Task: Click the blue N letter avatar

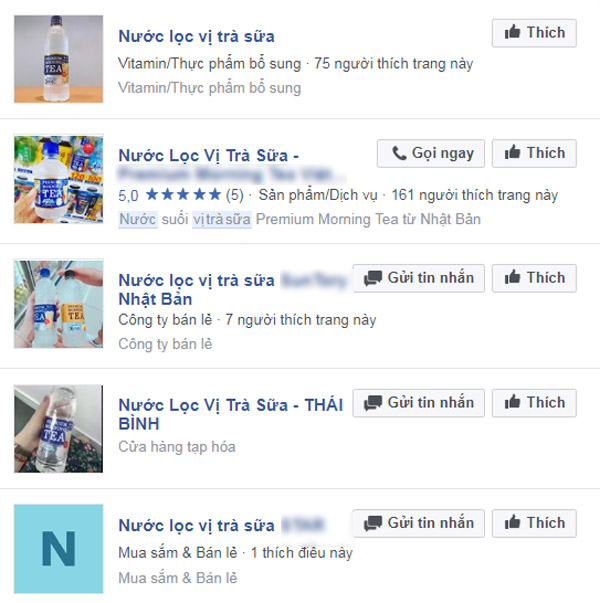Action: (x=58, y=549)
